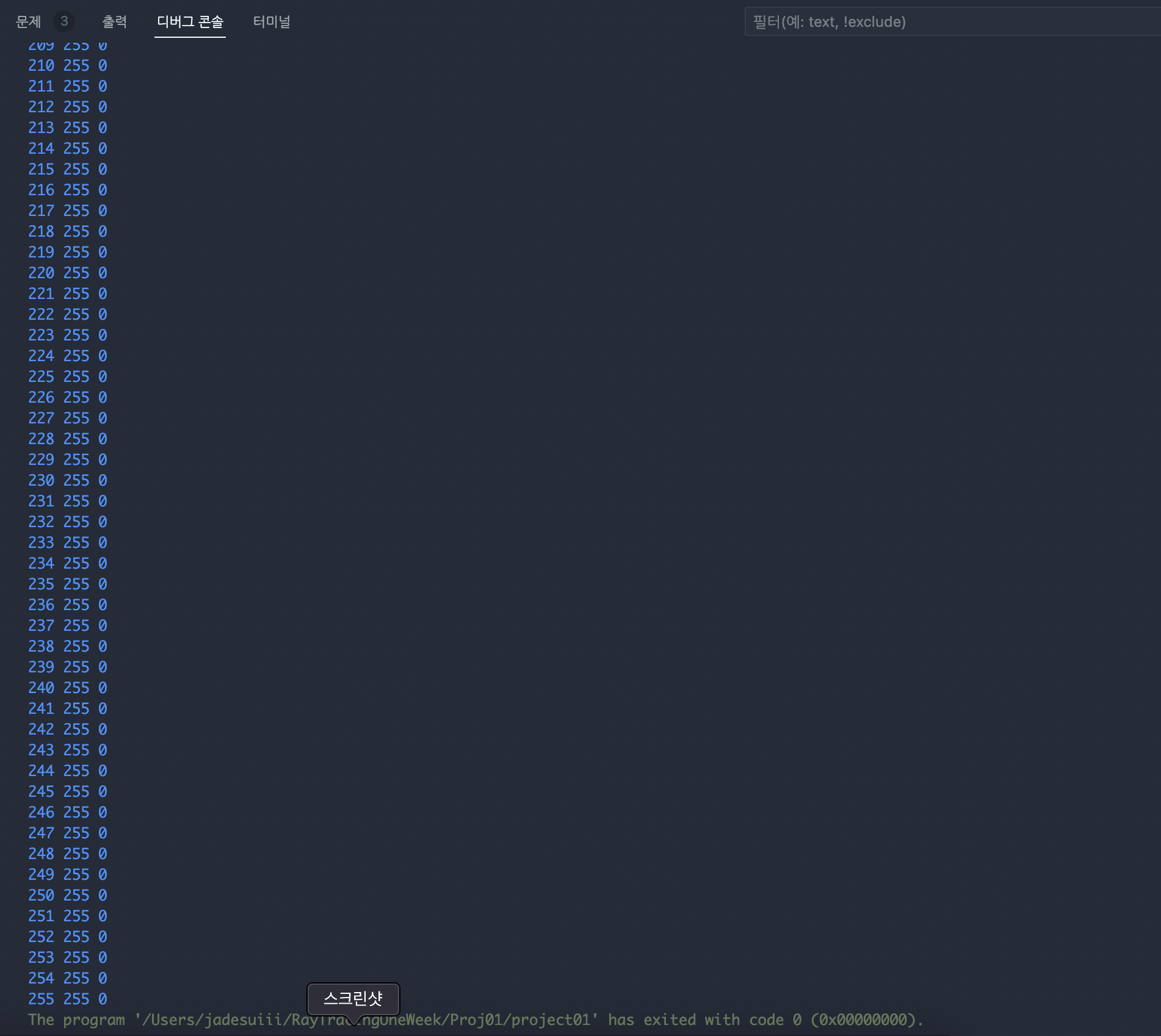Click the output line "254 255 0"

68,978
